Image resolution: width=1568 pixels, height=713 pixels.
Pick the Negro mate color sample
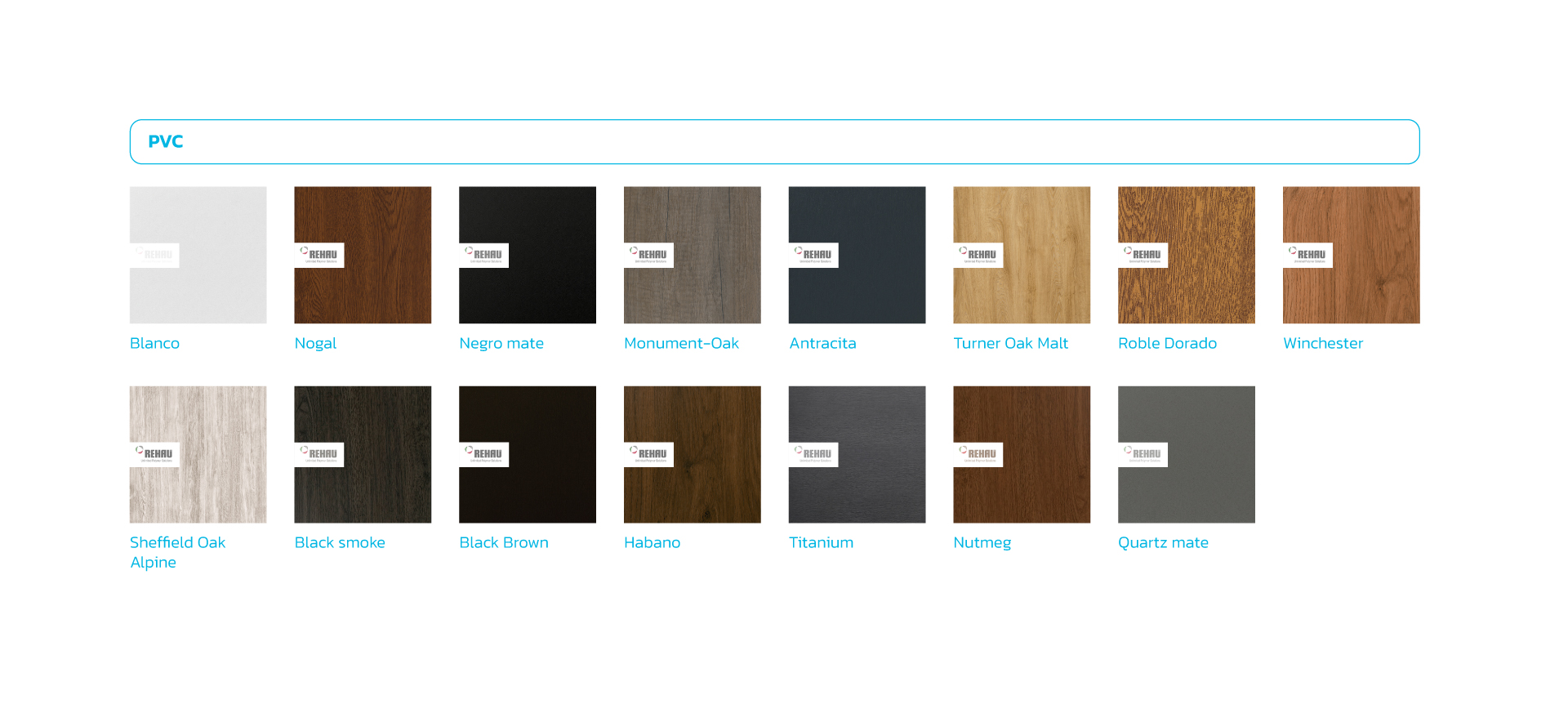(528, 255)
